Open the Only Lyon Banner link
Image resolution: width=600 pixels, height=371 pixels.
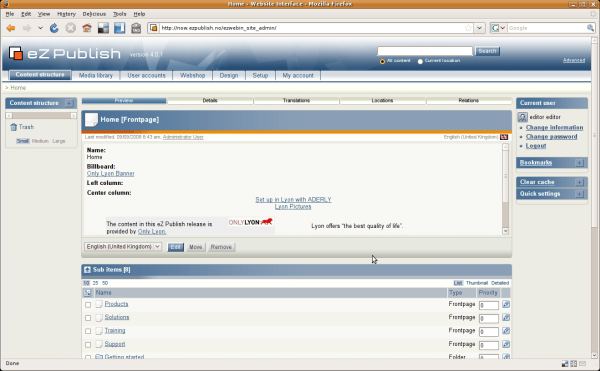111,174
